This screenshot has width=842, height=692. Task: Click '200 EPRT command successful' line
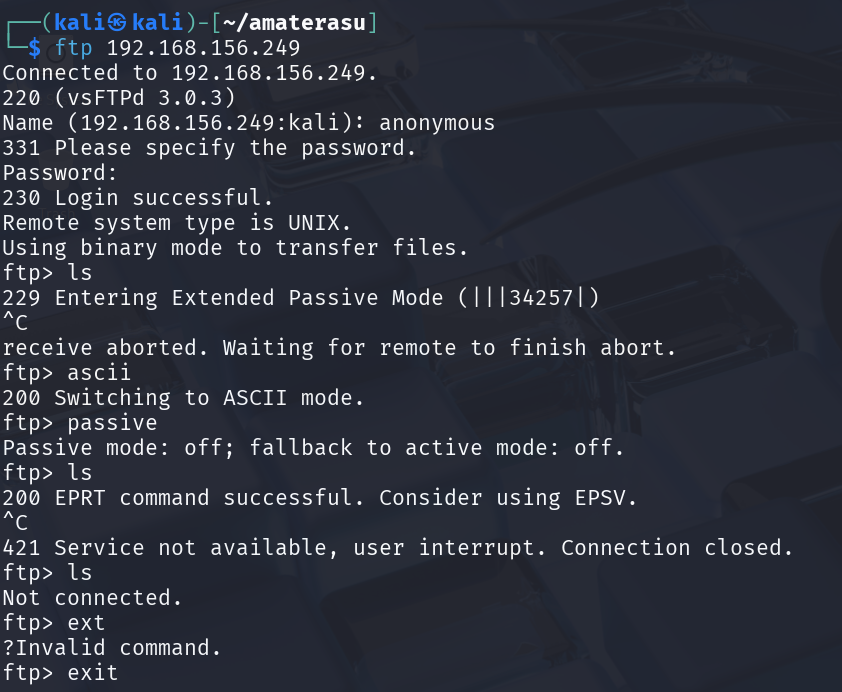click(x=182, y=497)
